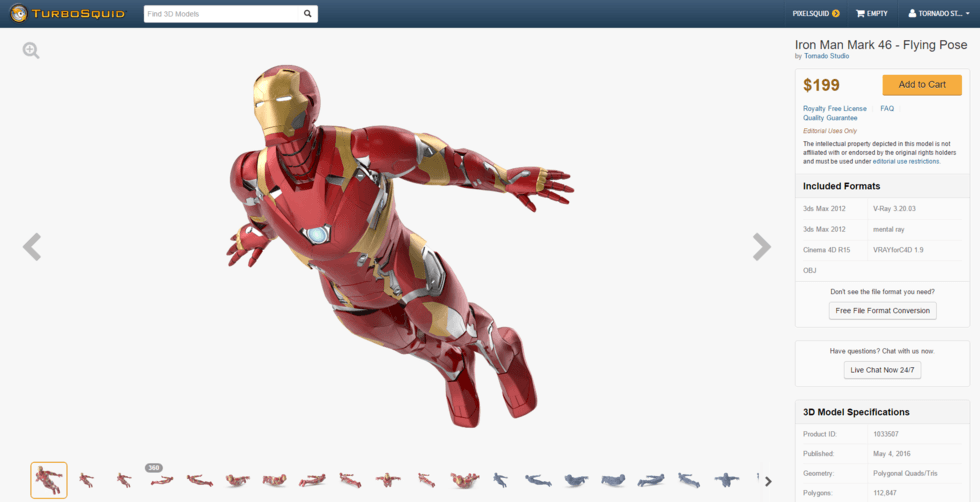Image resolution: width=980 pixels, height=502 pixels.
Task: Click the search magnifier button
Action: coord(308,14)
